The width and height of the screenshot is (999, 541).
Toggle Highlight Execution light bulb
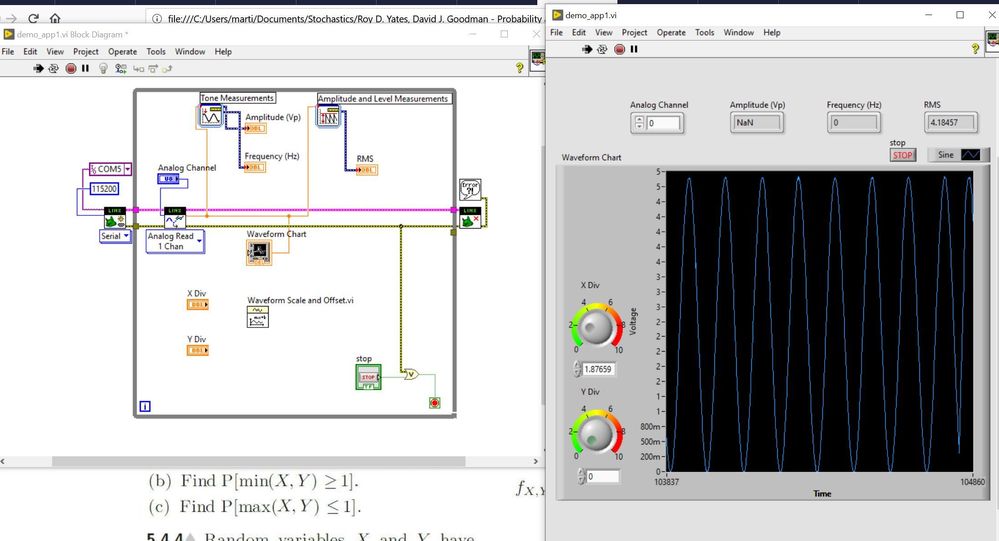coord(103,68)
